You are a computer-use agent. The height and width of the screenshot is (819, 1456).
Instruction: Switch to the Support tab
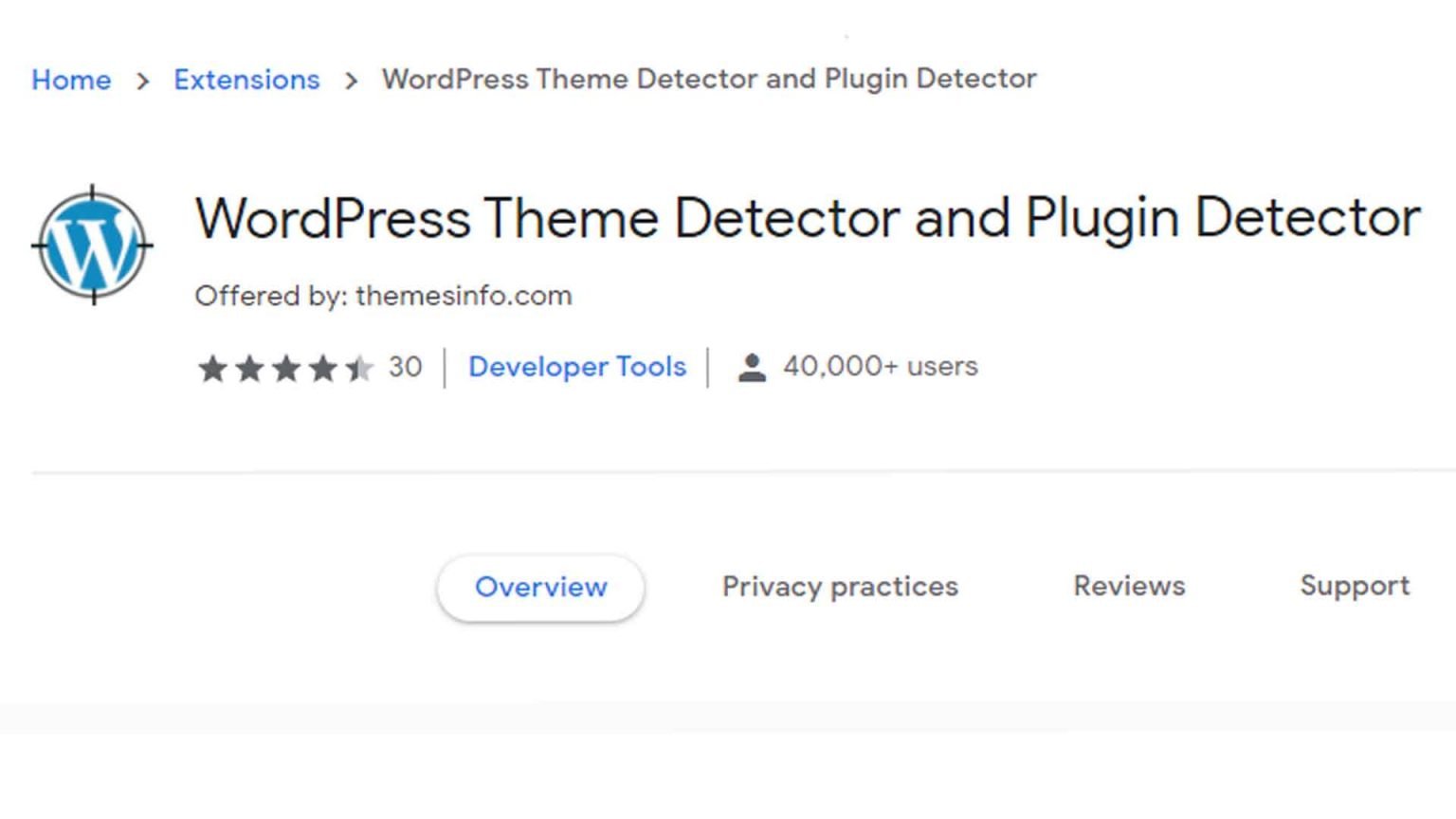1355,587
